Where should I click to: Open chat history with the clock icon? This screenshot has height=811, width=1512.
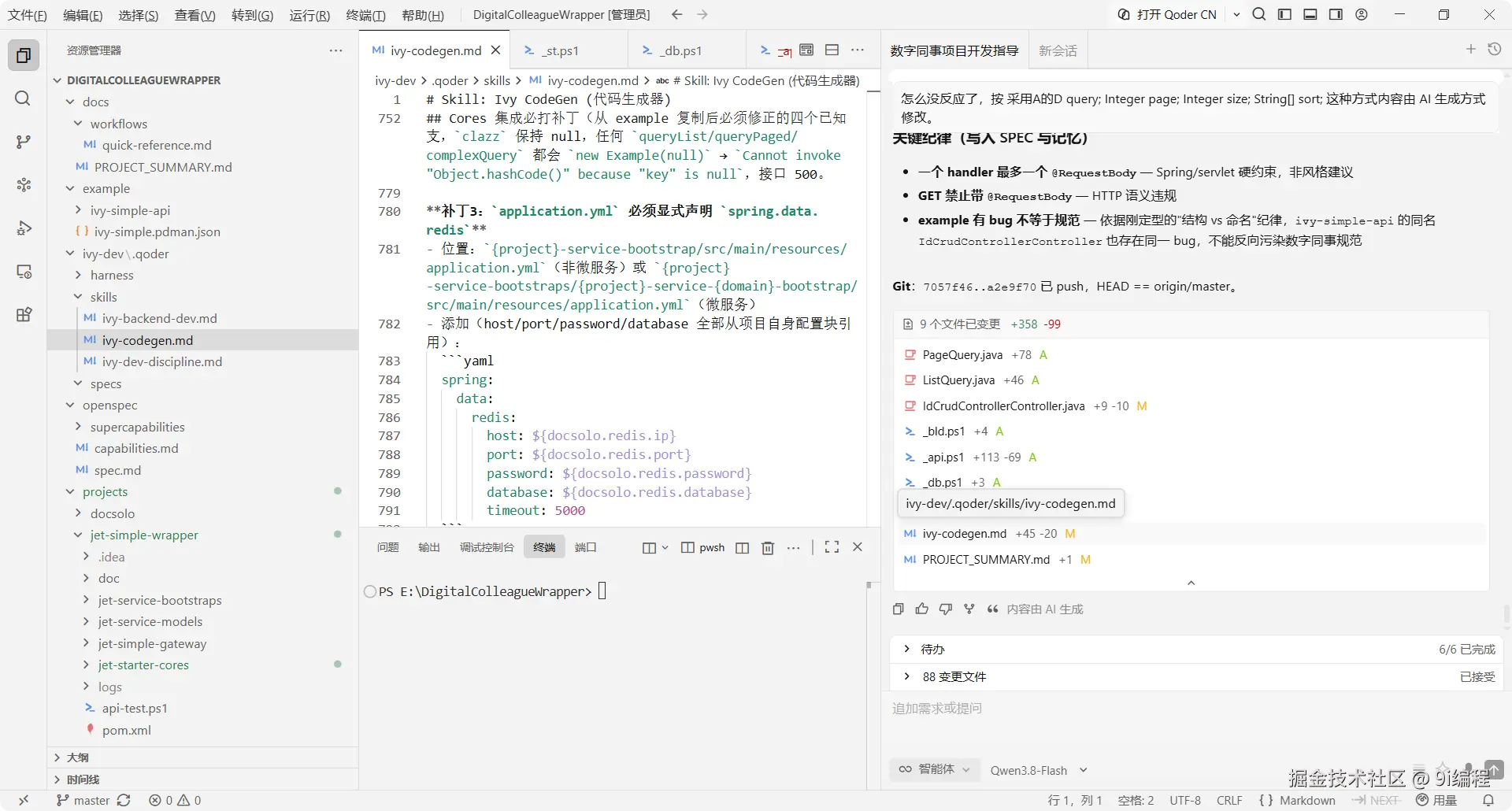pyautogui.click(x=1495, y=49)
